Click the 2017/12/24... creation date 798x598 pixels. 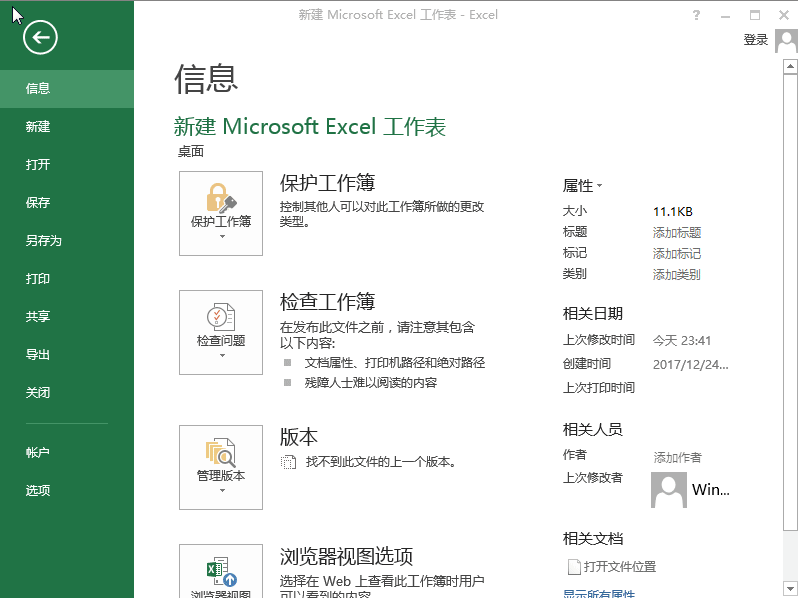691,364
